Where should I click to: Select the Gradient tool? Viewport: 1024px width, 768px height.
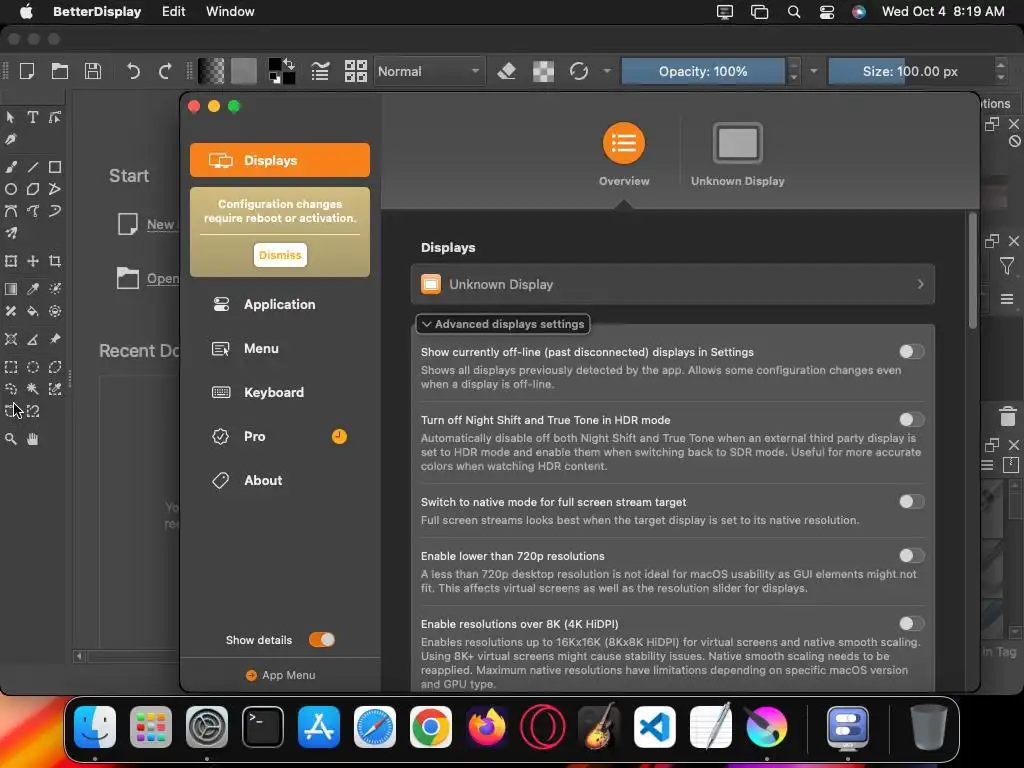click(x=10, y=289)
